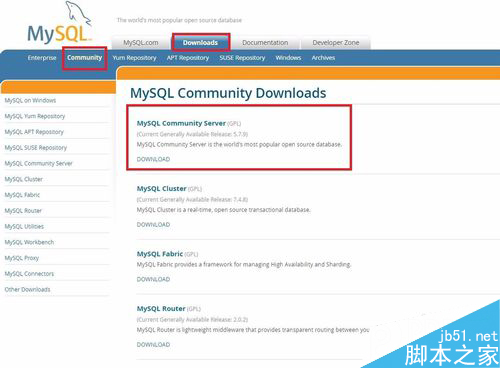
Task: Select Enterprise in the navigation bar
Action: 42,58
